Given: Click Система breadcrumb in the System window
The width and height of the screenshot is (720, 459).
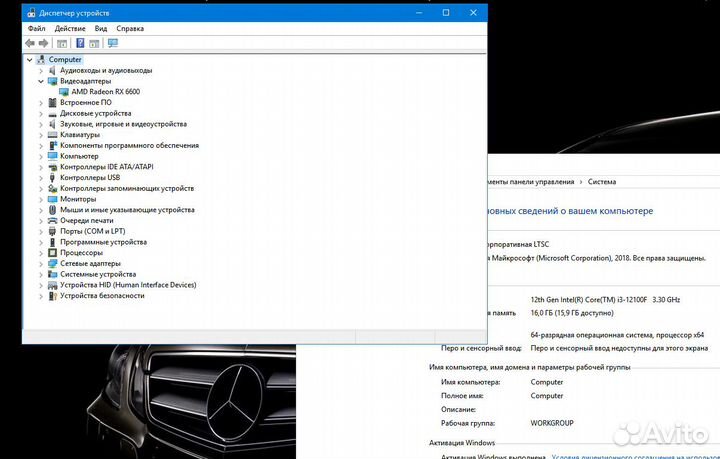Looking at the screenshot, I should coord(602,182).
